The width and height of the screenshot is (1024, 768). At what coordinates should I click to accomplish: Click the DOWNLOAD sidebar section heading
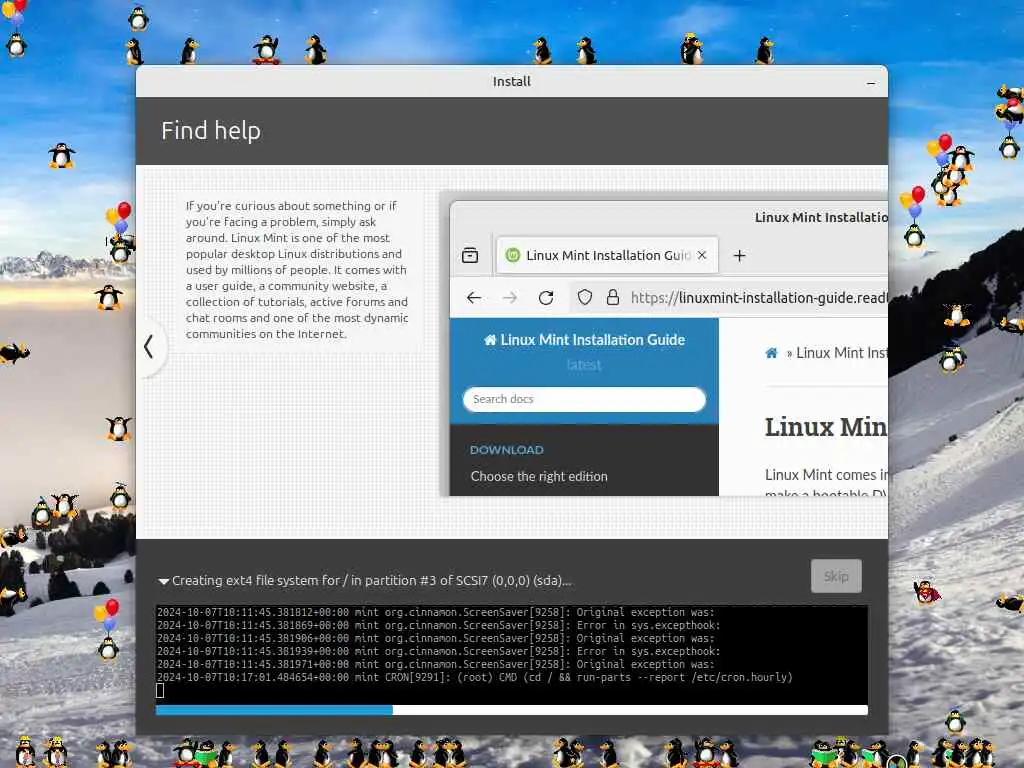click(x=507, y=450)
